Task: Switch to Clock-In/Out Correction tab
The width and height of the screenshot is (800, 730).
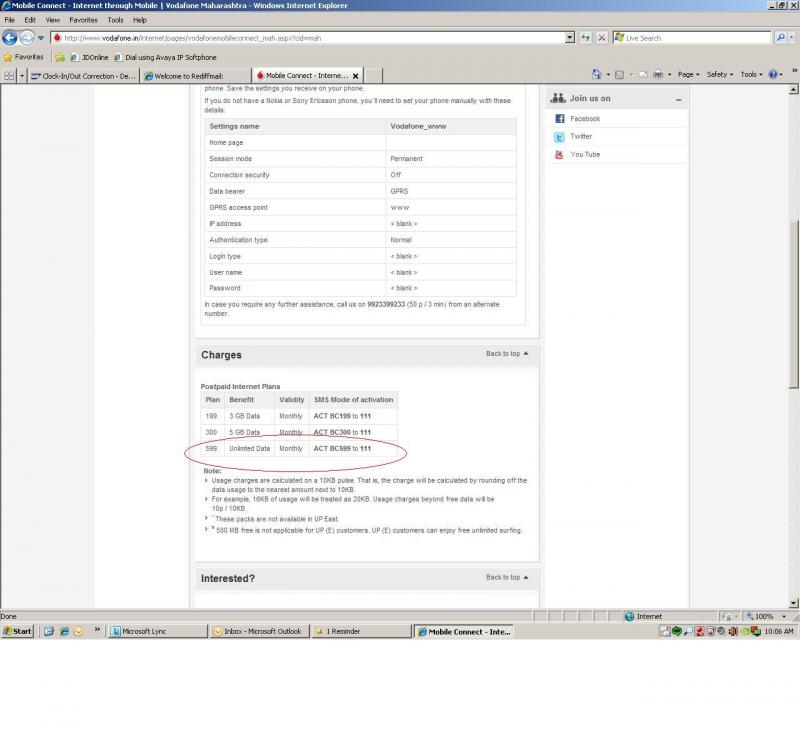Action: pyautogui.click(x=83, y=76)
